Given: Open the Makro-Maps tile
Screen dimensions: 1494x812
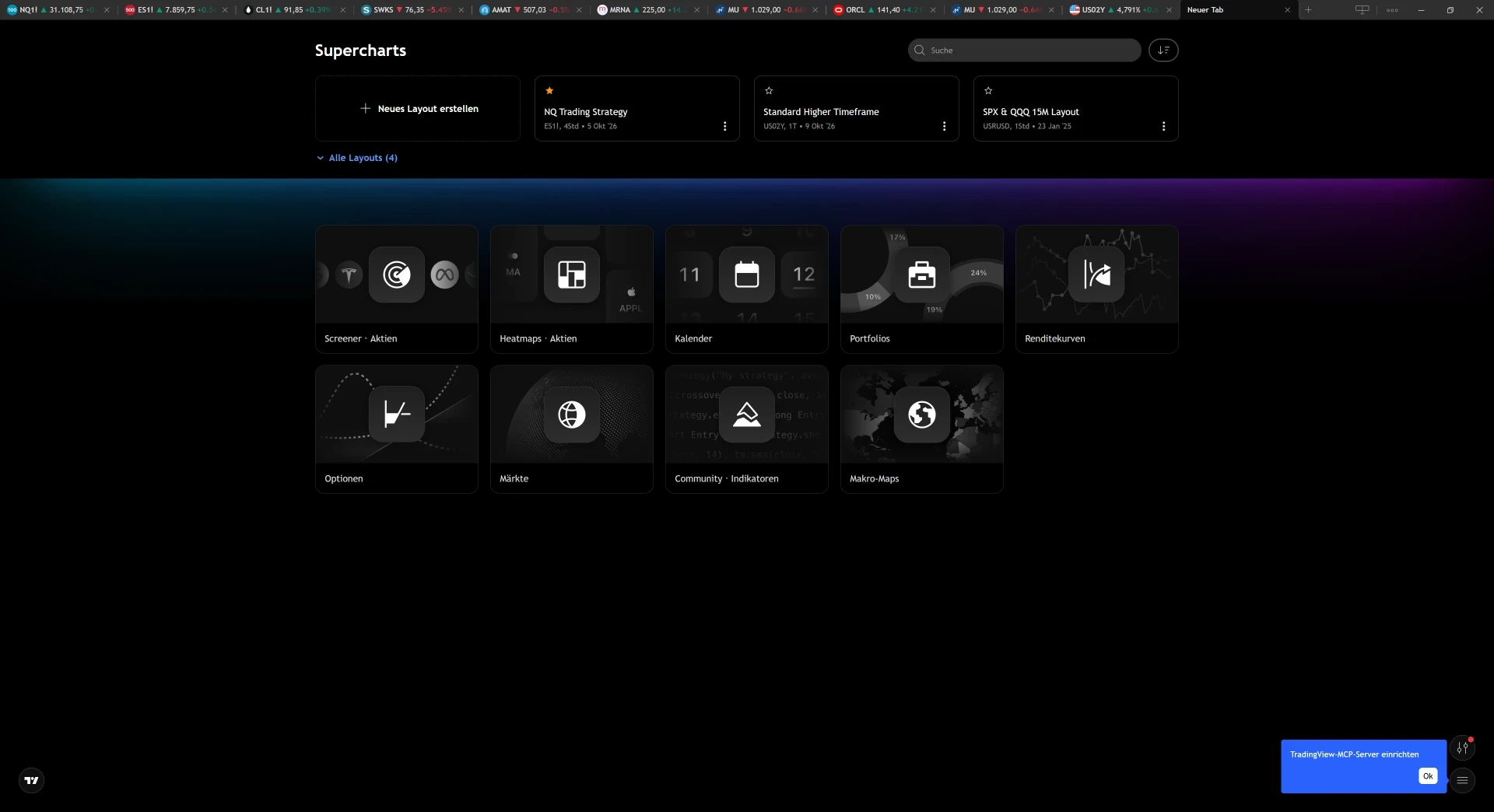Looking at the screenshot, I should click(922, 429).
